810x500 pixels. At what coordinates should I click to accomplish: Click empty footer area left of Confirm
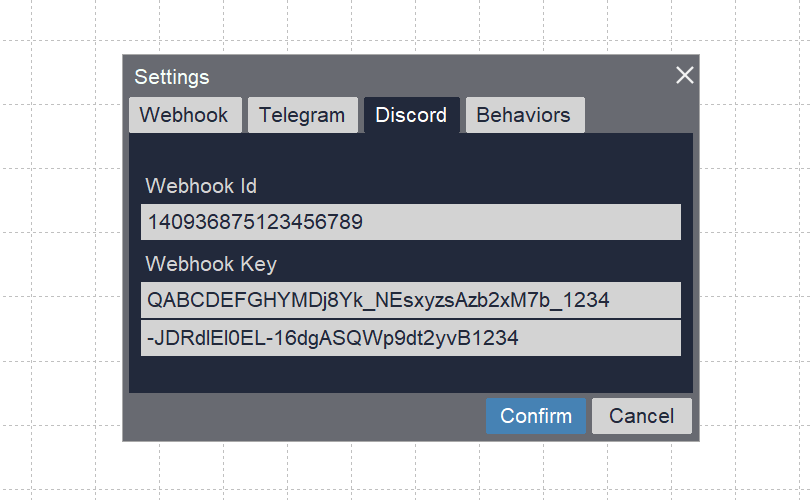coord(300,416)
